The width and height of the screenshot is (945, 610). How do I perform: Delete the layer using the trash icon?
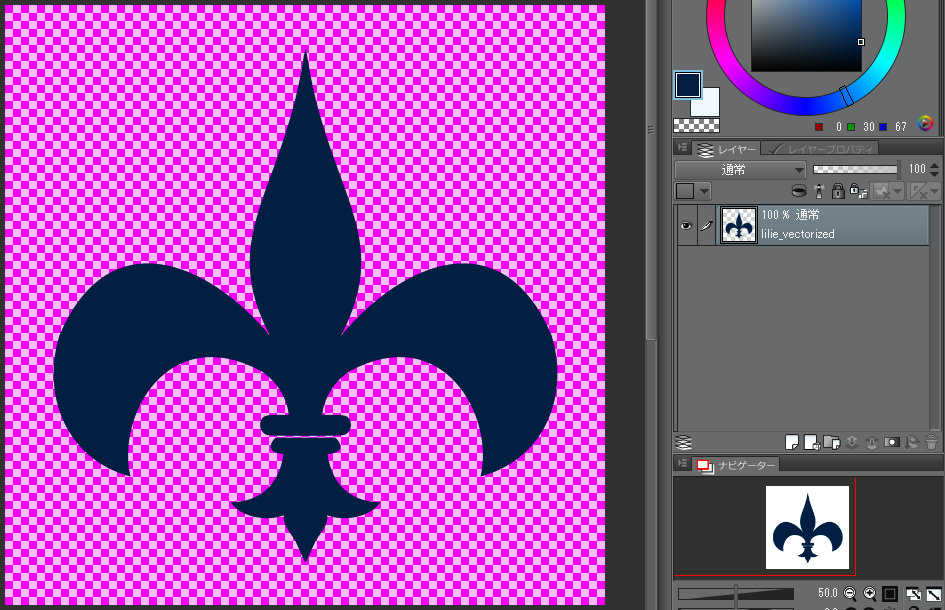coord(931,442)
